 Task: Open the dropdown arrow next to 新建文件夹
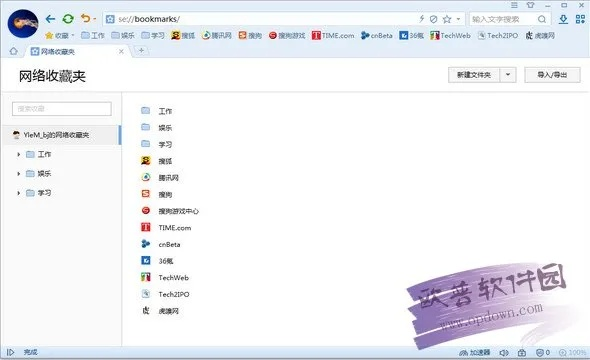[x=508, y=75]
